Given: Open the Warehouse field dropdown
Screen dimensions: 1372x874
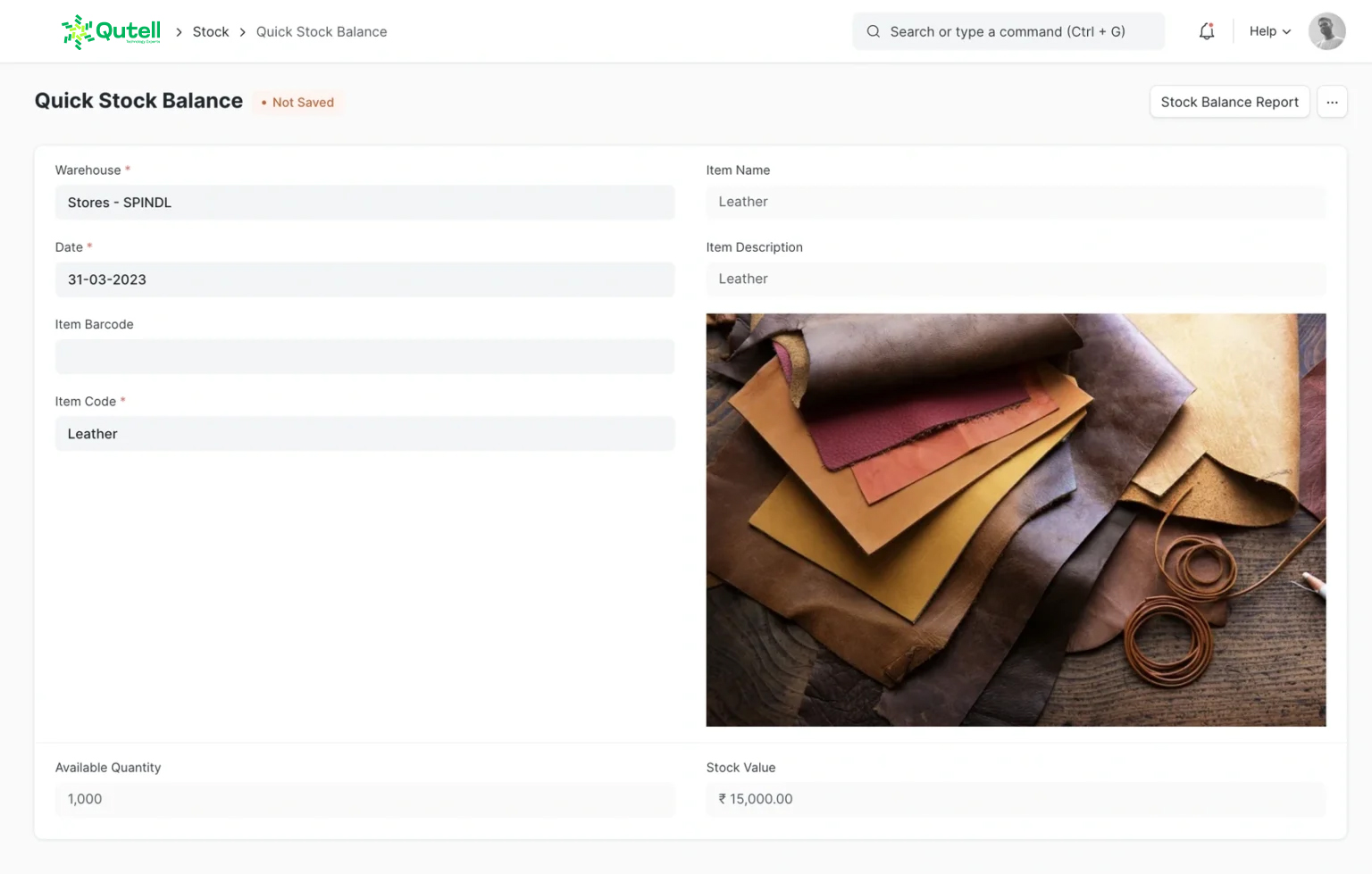Looking at the screenshot, I should coord(364,203).
